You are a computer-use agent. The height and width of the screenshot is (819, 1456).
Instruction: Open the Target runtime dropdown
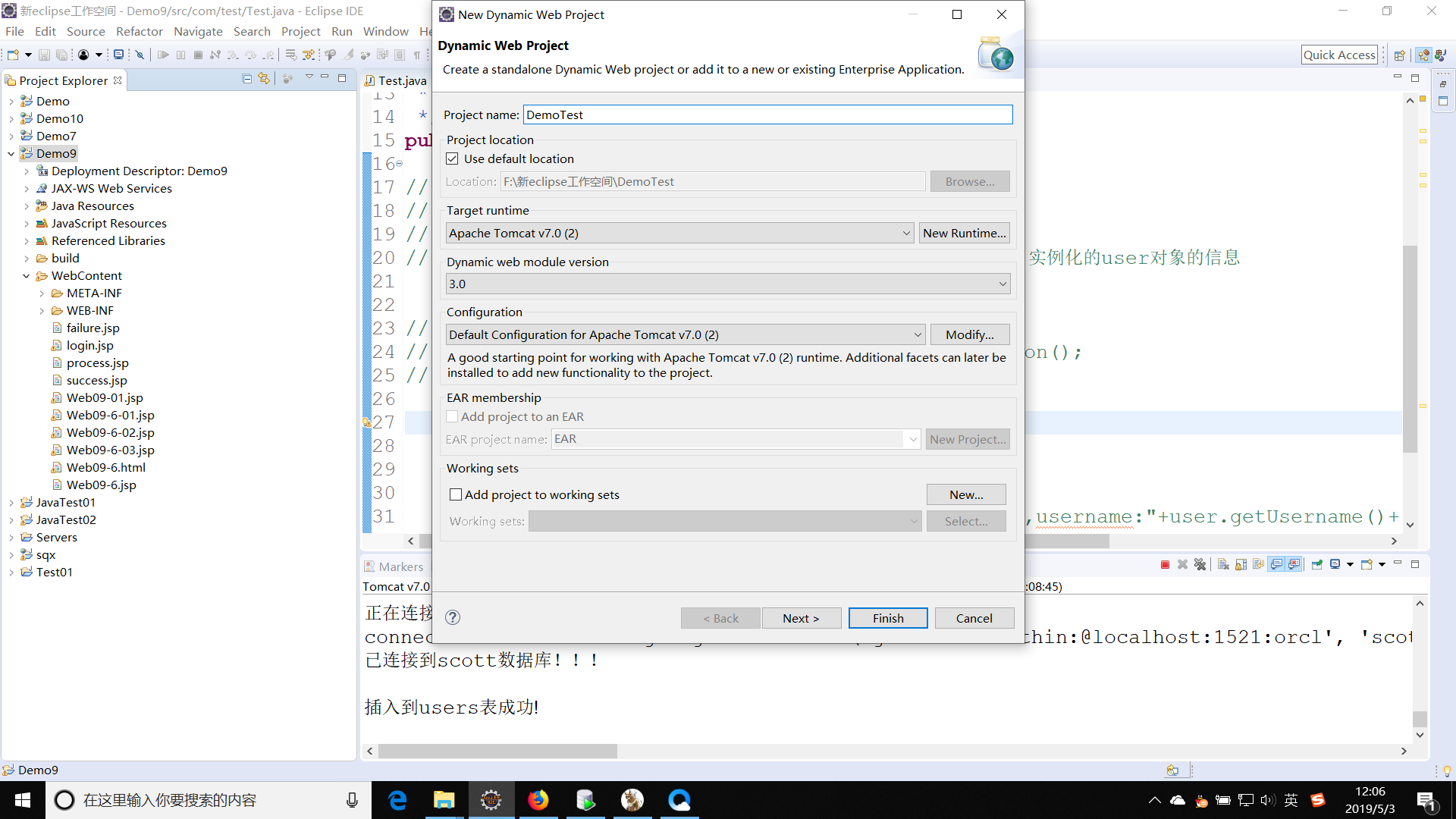point(905,233)
